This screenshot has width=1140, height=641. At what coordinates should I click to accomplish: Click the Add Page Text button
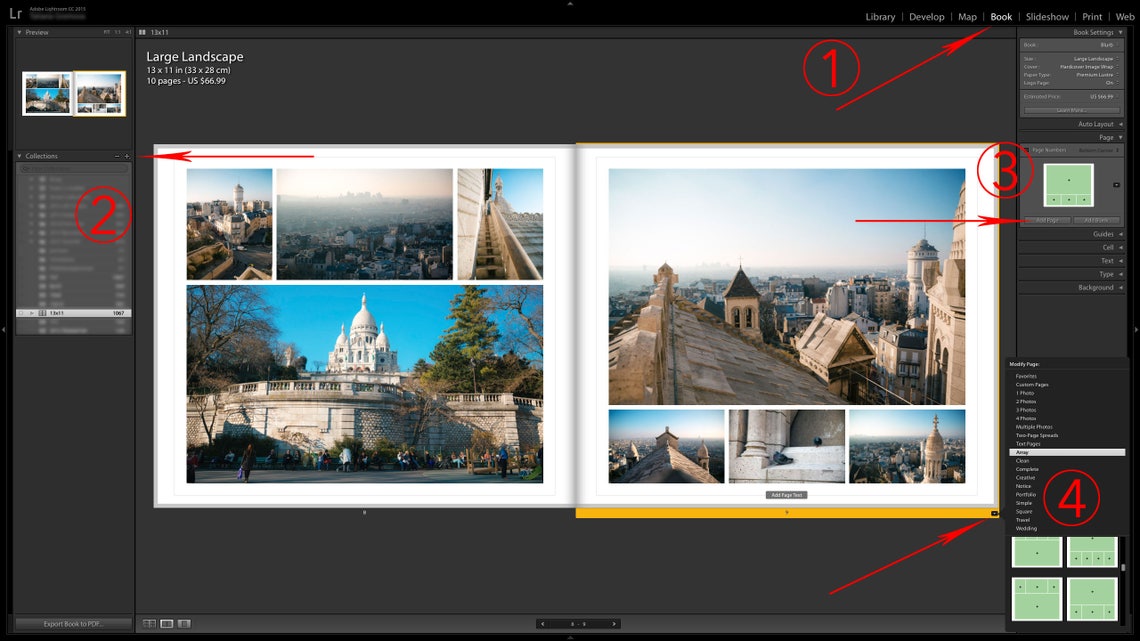point(786,495)
